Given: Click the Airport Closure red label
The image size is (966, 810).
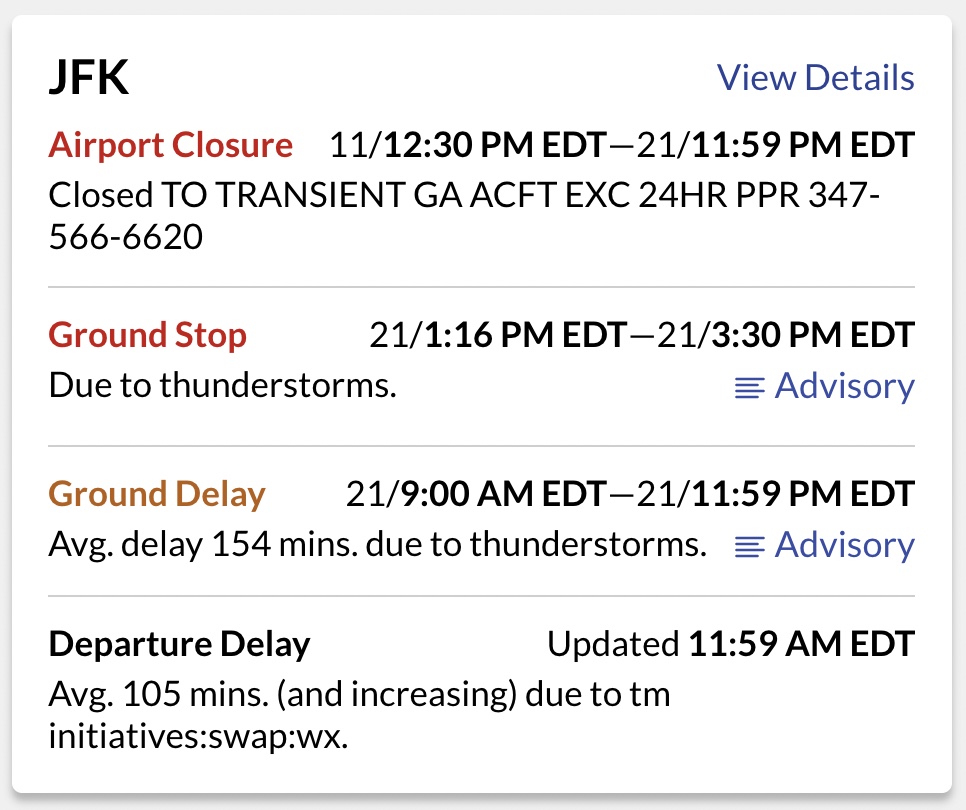Looking at the screenshot, I should coord(171,145).
